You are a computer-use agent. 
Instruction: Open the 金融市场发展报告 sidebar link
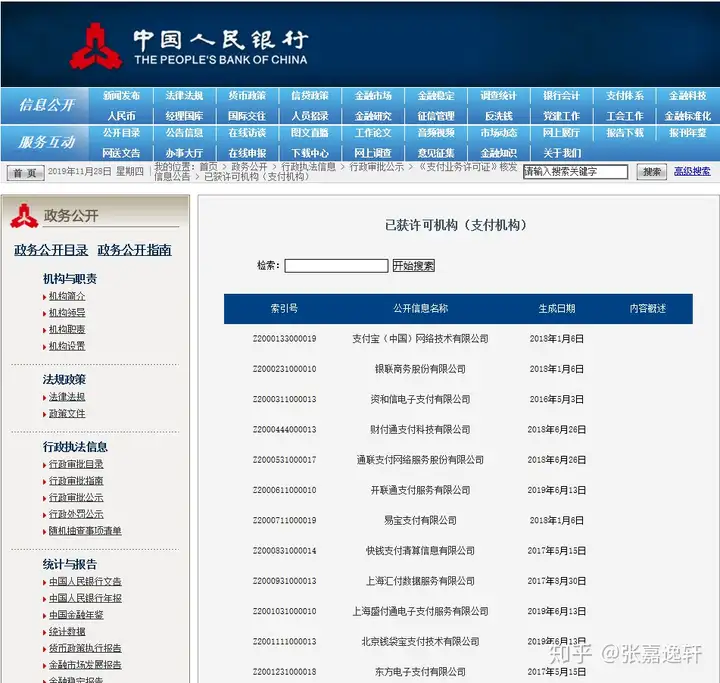coord(85,665)
